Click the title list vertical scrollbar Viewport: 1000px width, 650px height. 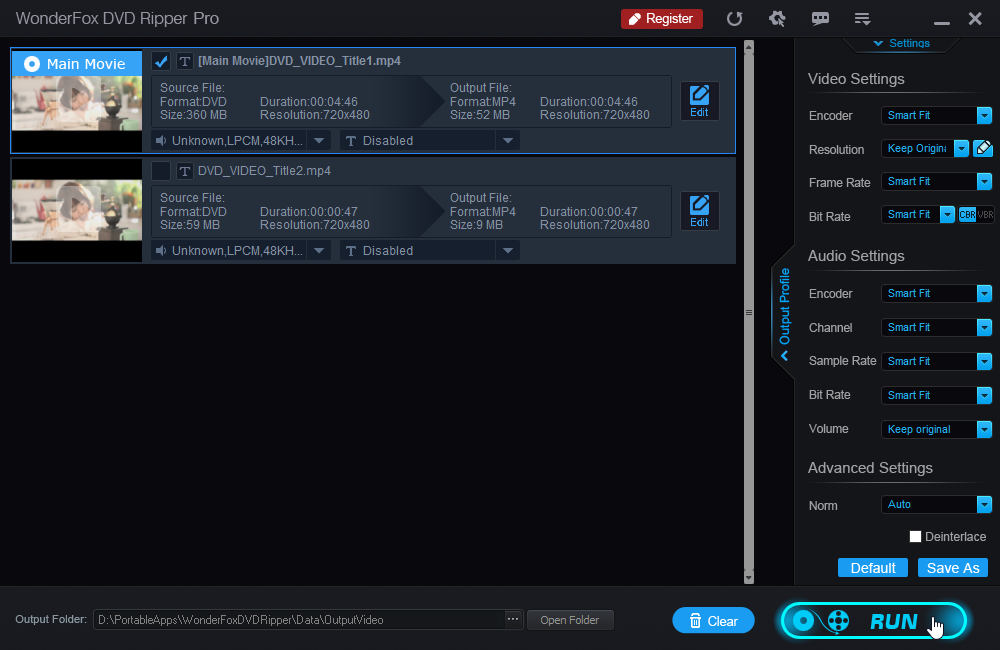pos(749,313)
